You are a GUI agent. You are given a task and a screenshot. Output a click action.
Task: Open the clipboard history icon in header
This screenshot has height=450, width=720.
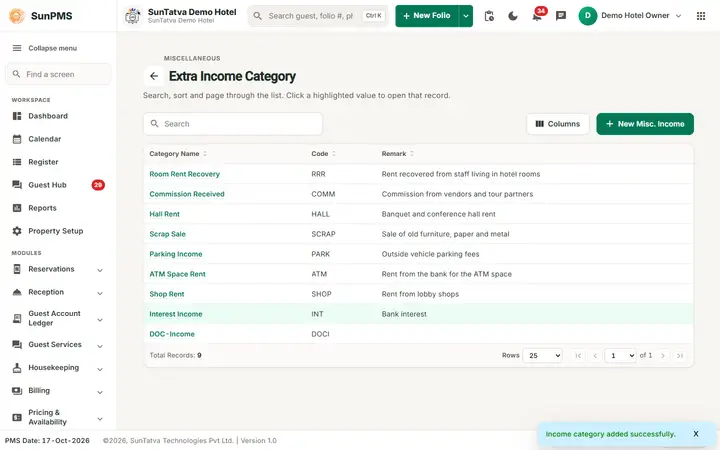coord(489,16)
